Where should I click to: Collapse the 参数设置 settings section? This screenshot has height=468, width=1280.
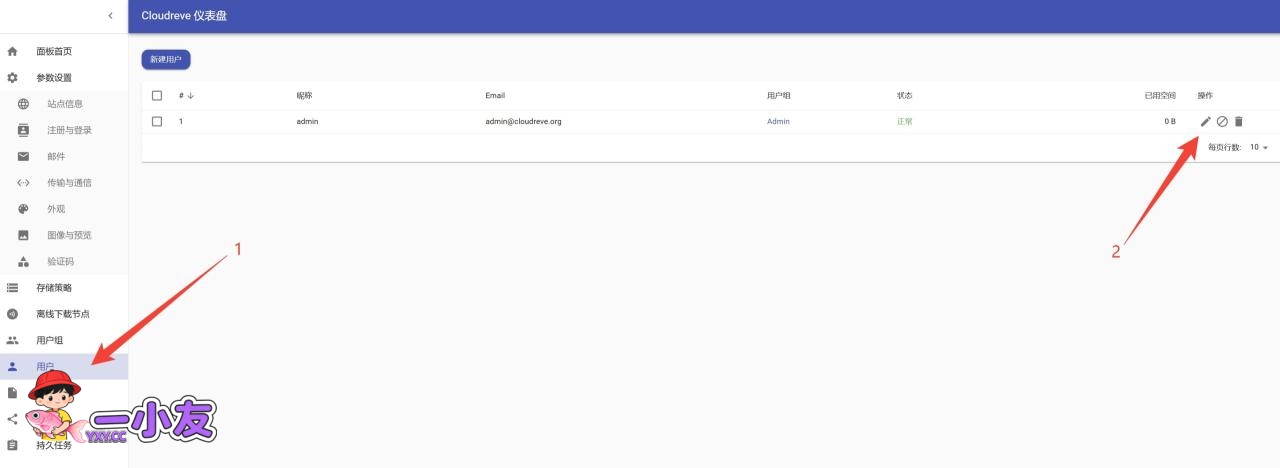tap(54, 78)
